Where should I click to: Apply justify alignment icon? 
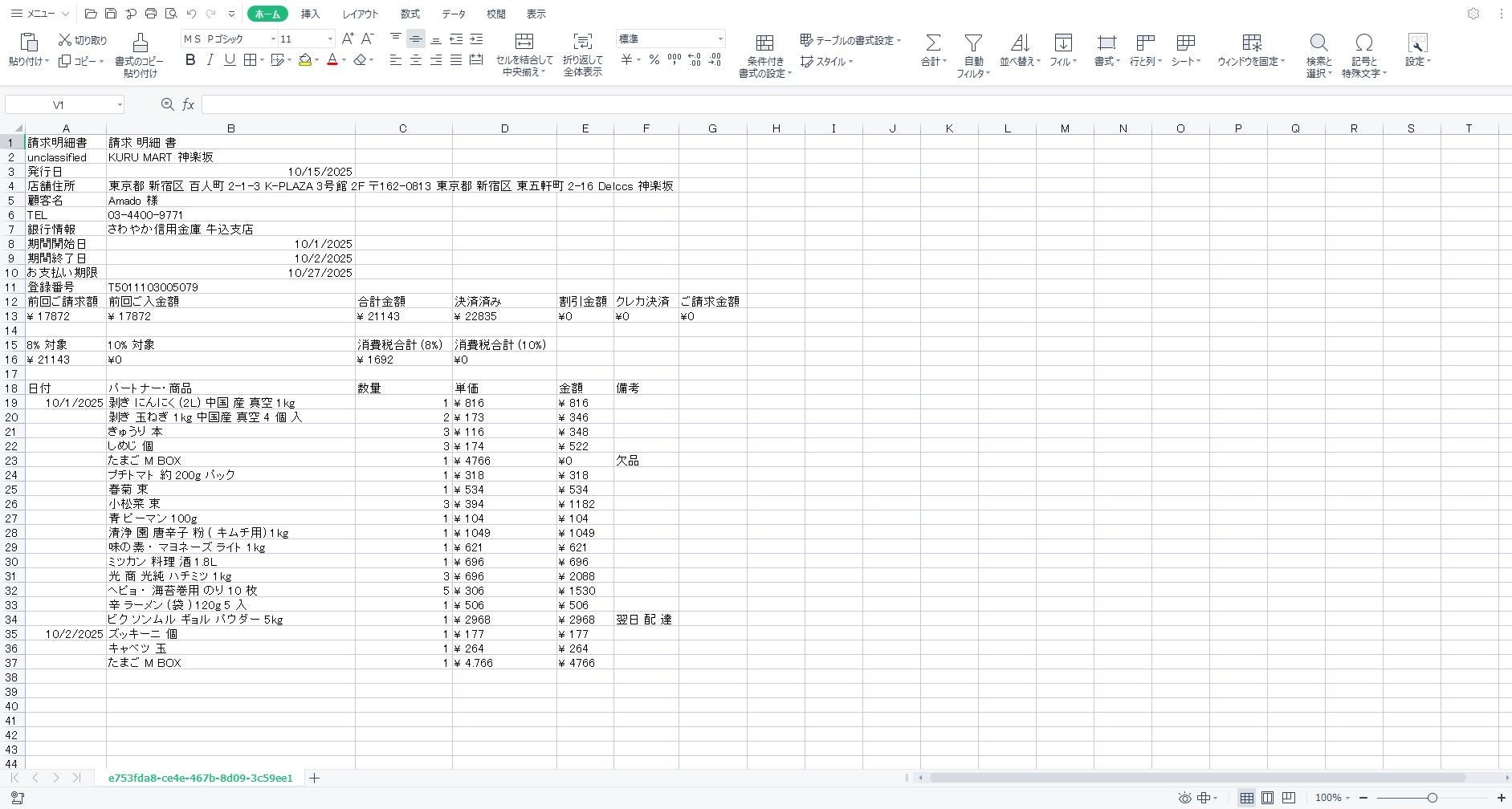(456, 60)
